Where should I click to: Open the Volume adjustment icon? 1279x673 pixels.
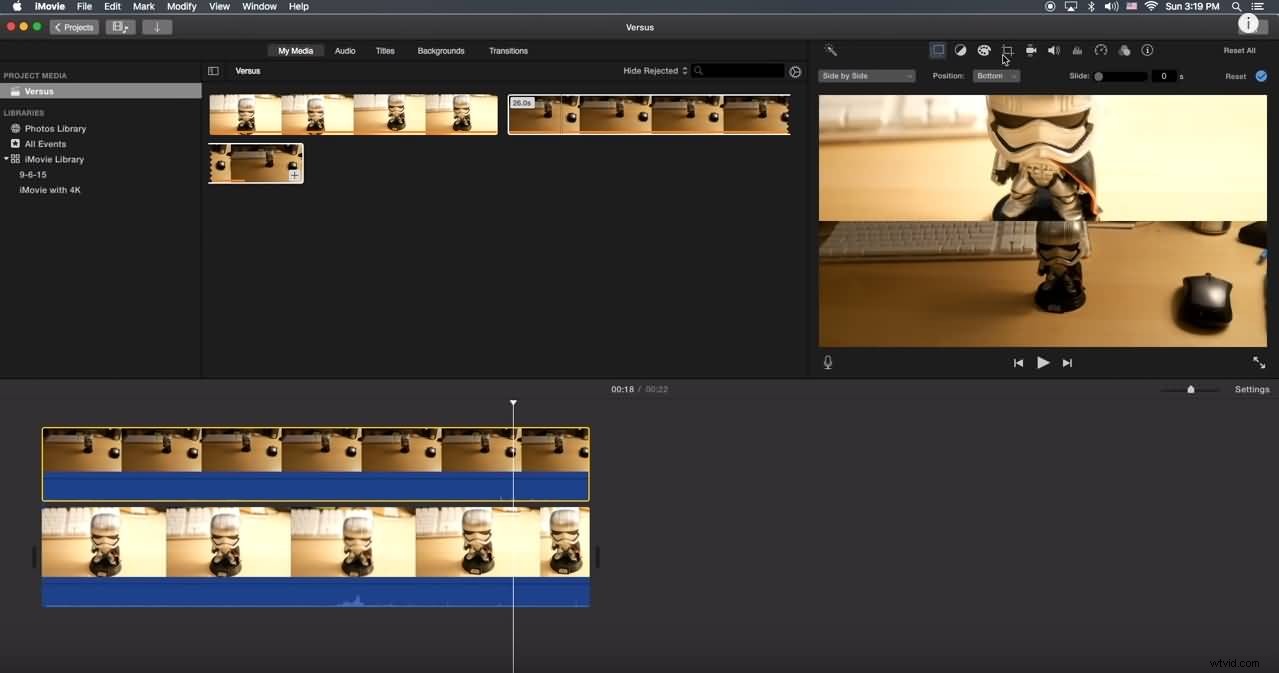click(1053, 50)
